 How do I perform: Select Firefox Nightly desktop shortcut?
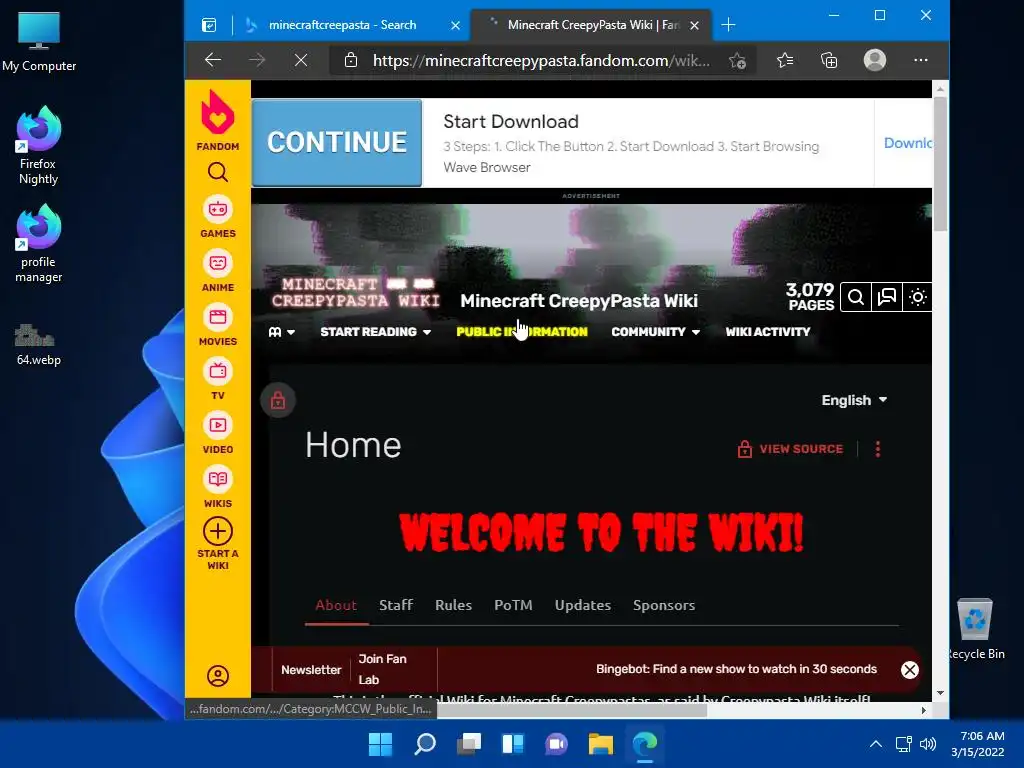pos(39,146)
